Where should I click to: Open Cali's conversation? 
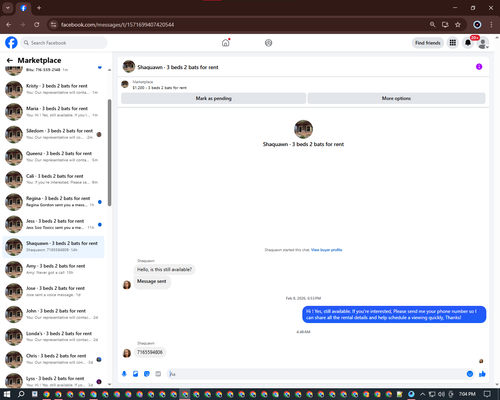[53, 179]
